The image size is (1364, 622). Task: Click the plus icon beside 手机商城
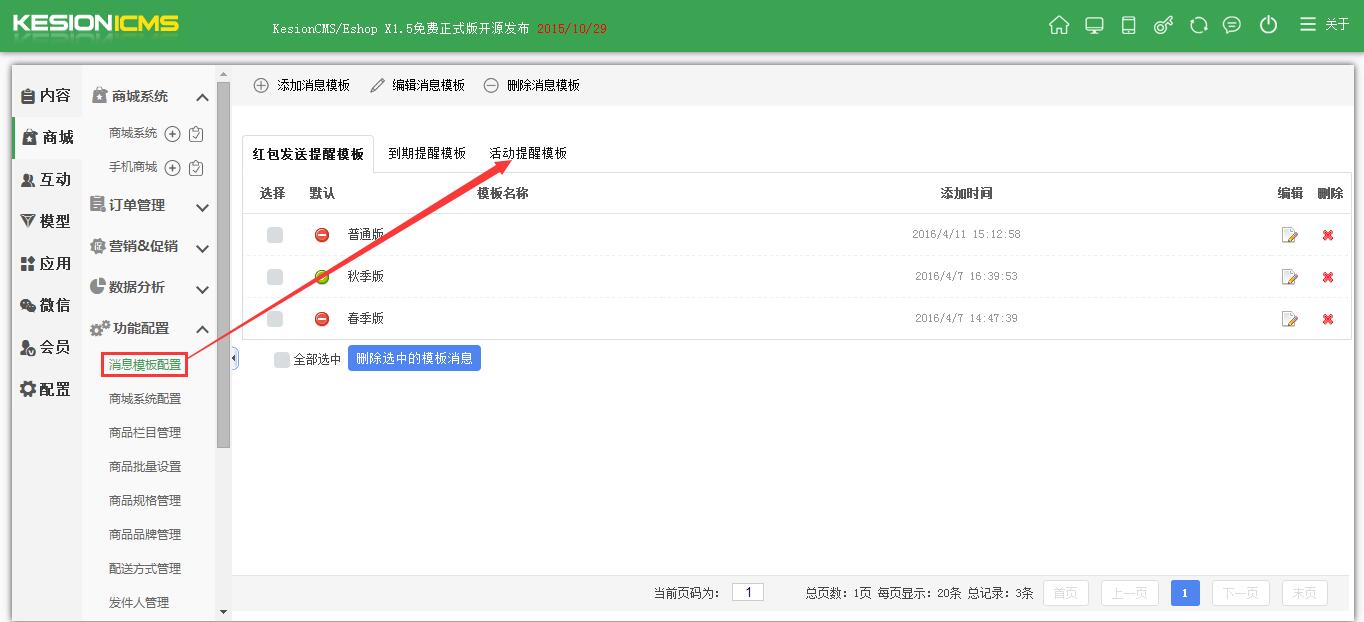[172, 168]
